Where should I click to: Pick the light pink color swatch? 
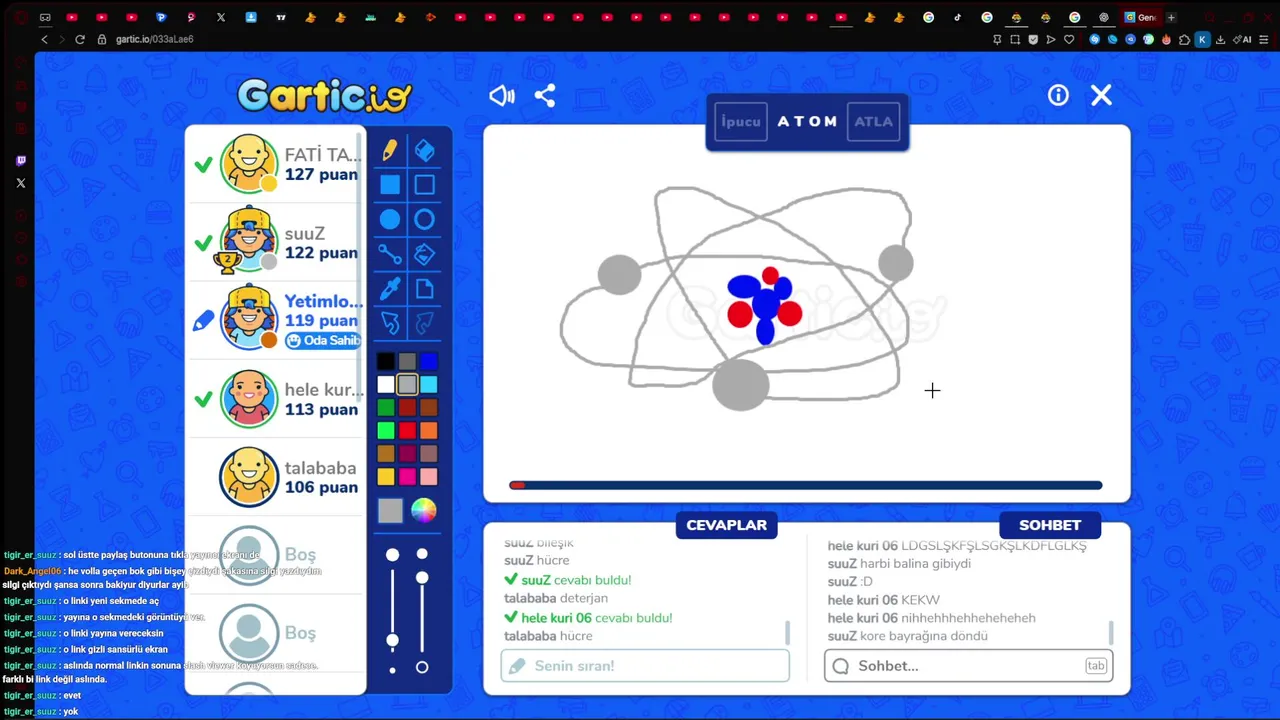point(429,477)
